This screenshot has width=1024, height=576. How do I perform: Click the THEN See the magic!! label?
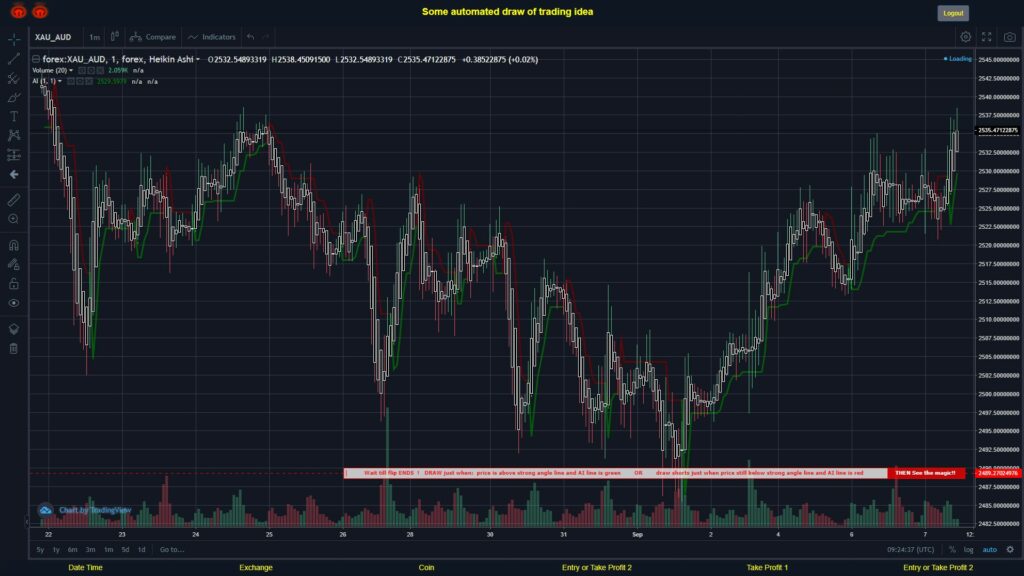925,473
